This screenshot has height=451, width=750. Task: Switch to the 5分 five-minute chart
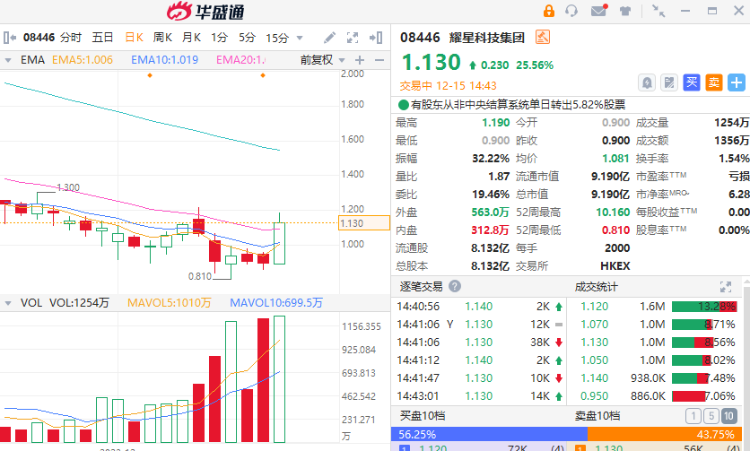click(247, 37)
